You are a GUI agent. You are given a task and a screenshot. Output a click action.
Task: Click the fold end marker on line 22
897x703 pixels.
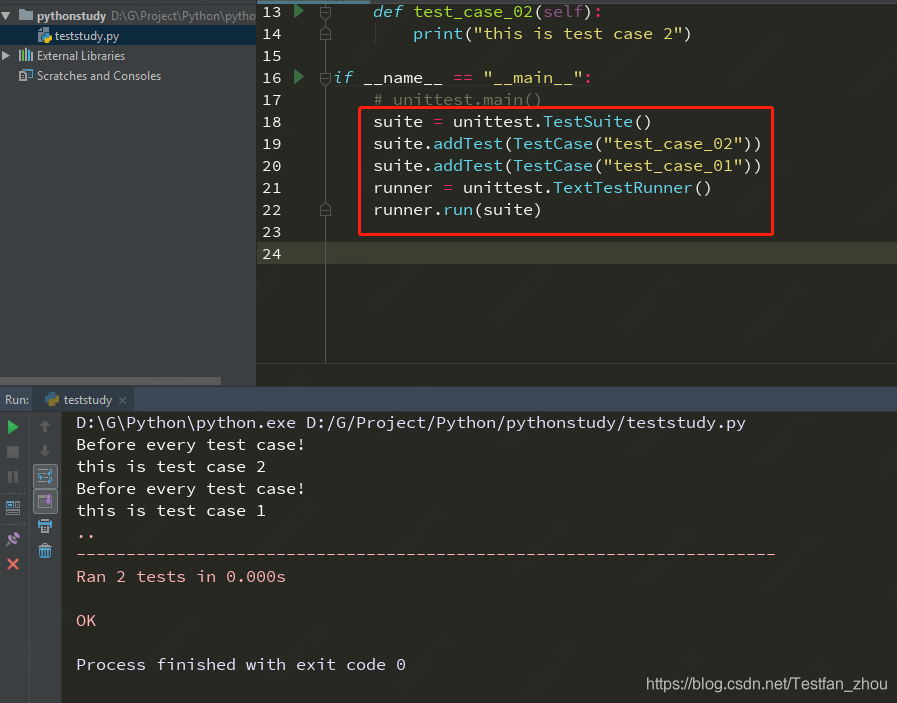[x=326, y=210]
